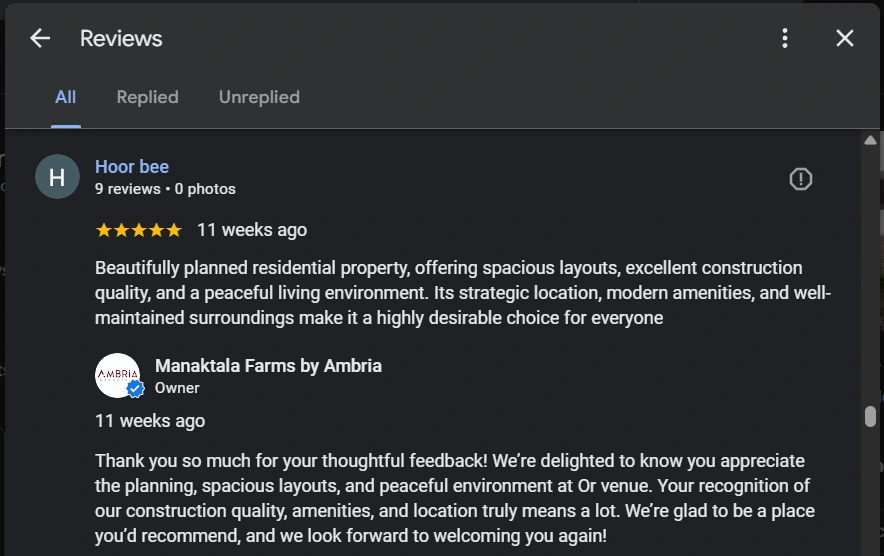Viewport: 884px width, 556px height.
Task: Click the Ambria owner logo
Action: [116, 375]
